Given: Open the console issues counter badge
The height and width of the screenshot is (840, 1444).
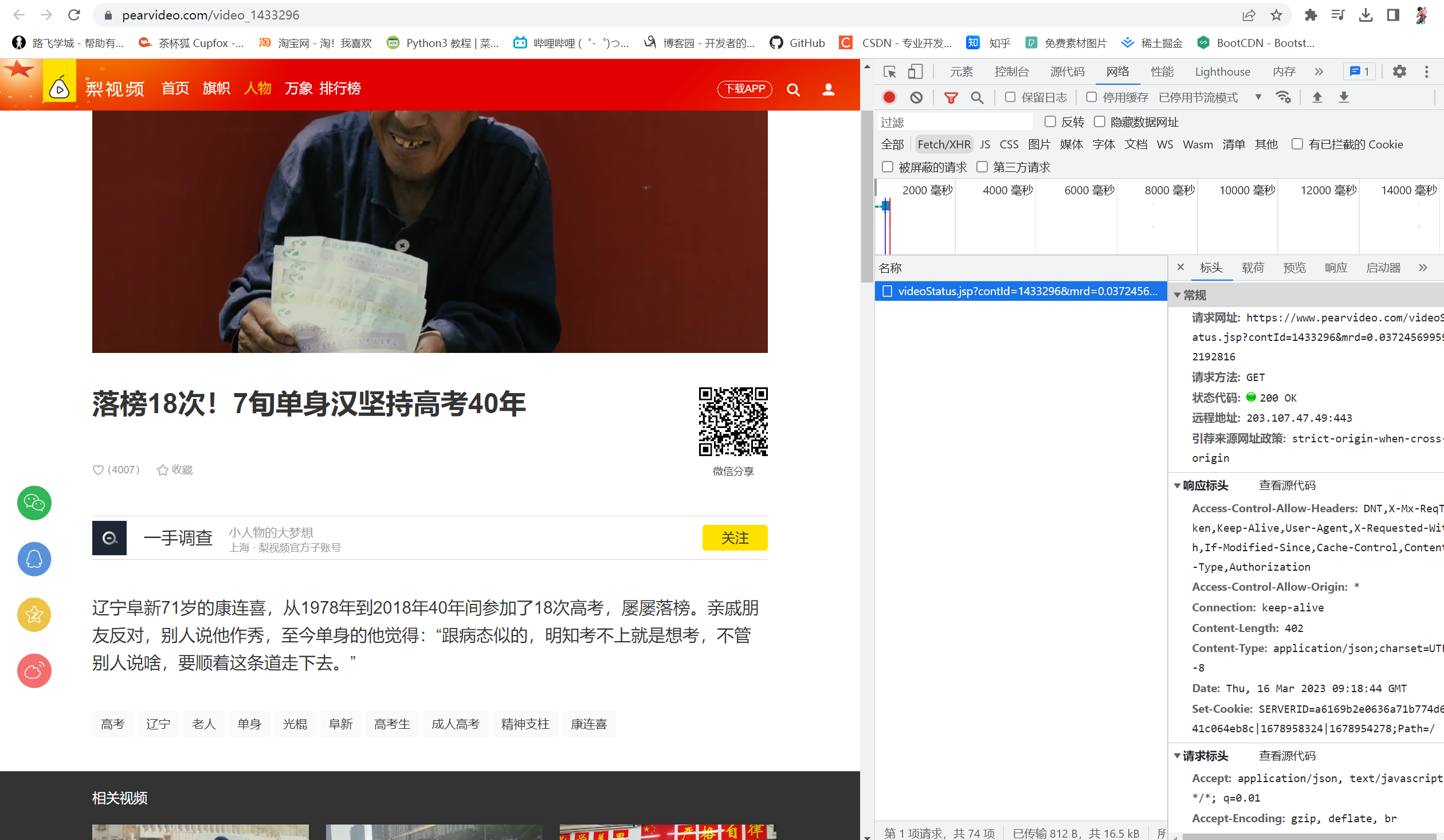Looking at the screenshot, I should 1359,72.
